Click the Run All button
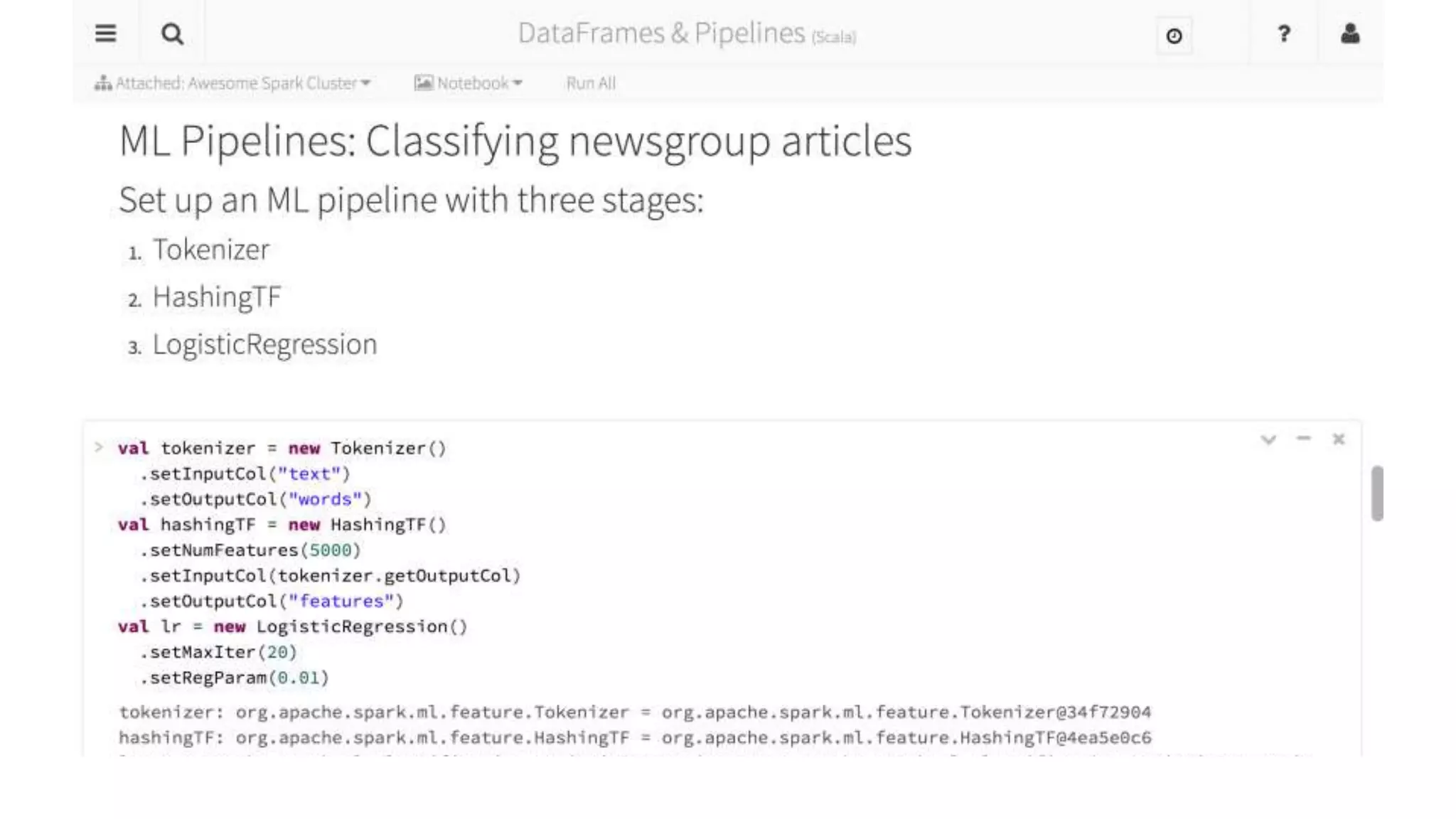This screenshot has height=819, width=1456. (x=591, y=83)
